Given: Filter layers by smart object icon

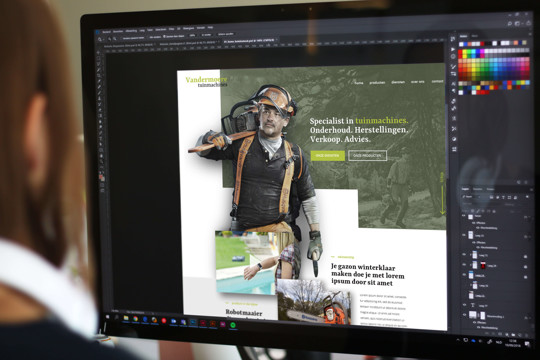Looking at the screenshot, I should click(515, 197).
